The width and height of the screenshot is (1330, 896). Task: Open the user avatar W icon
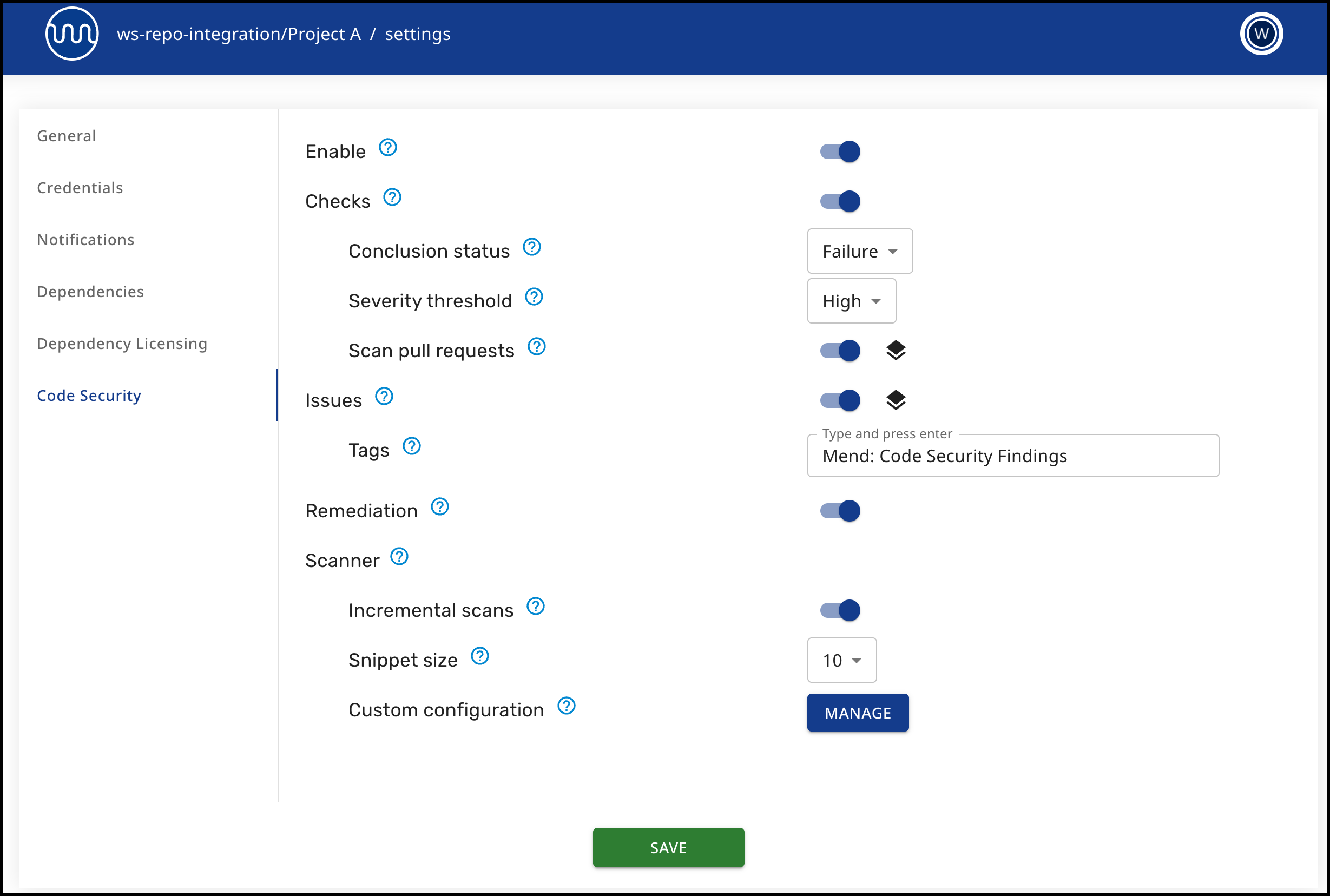pos(1261,34)
